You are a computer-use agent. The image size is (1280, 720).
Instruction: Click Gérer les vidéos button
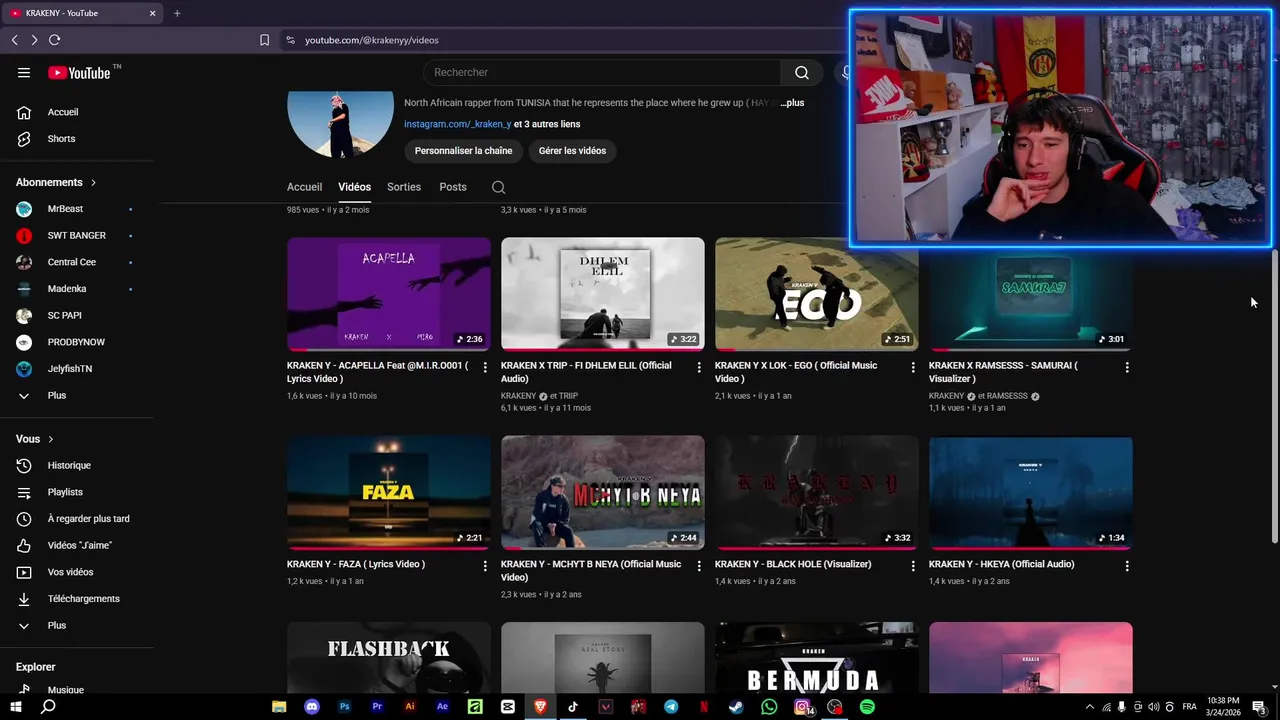(572, 151)
